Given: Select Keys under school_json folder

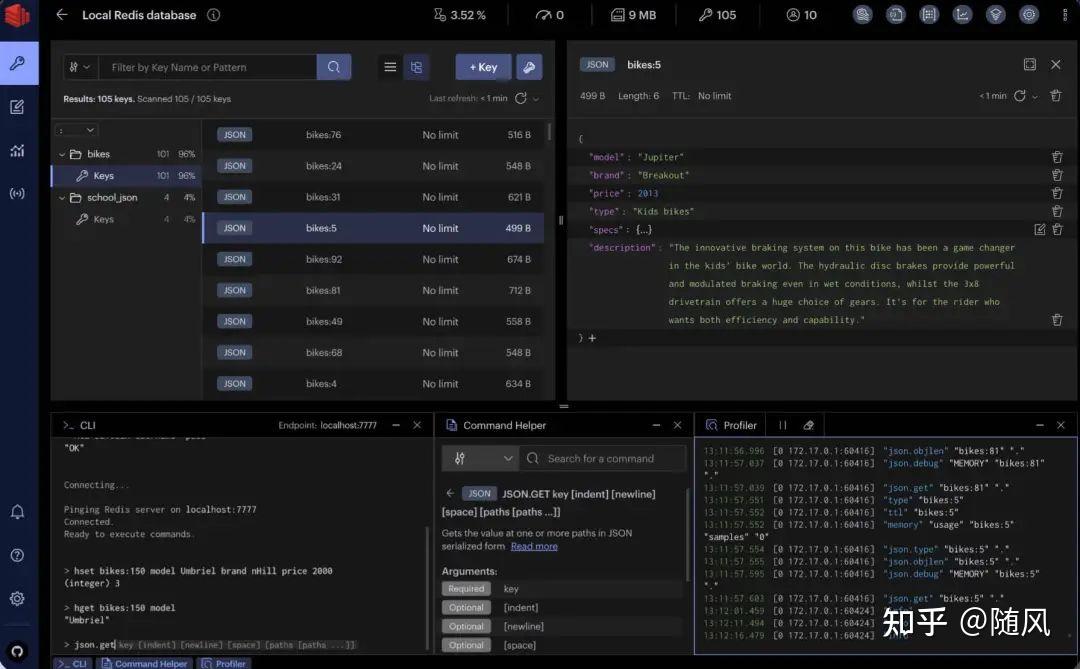Looking at the screenshot, I should (x=125, y=219).
